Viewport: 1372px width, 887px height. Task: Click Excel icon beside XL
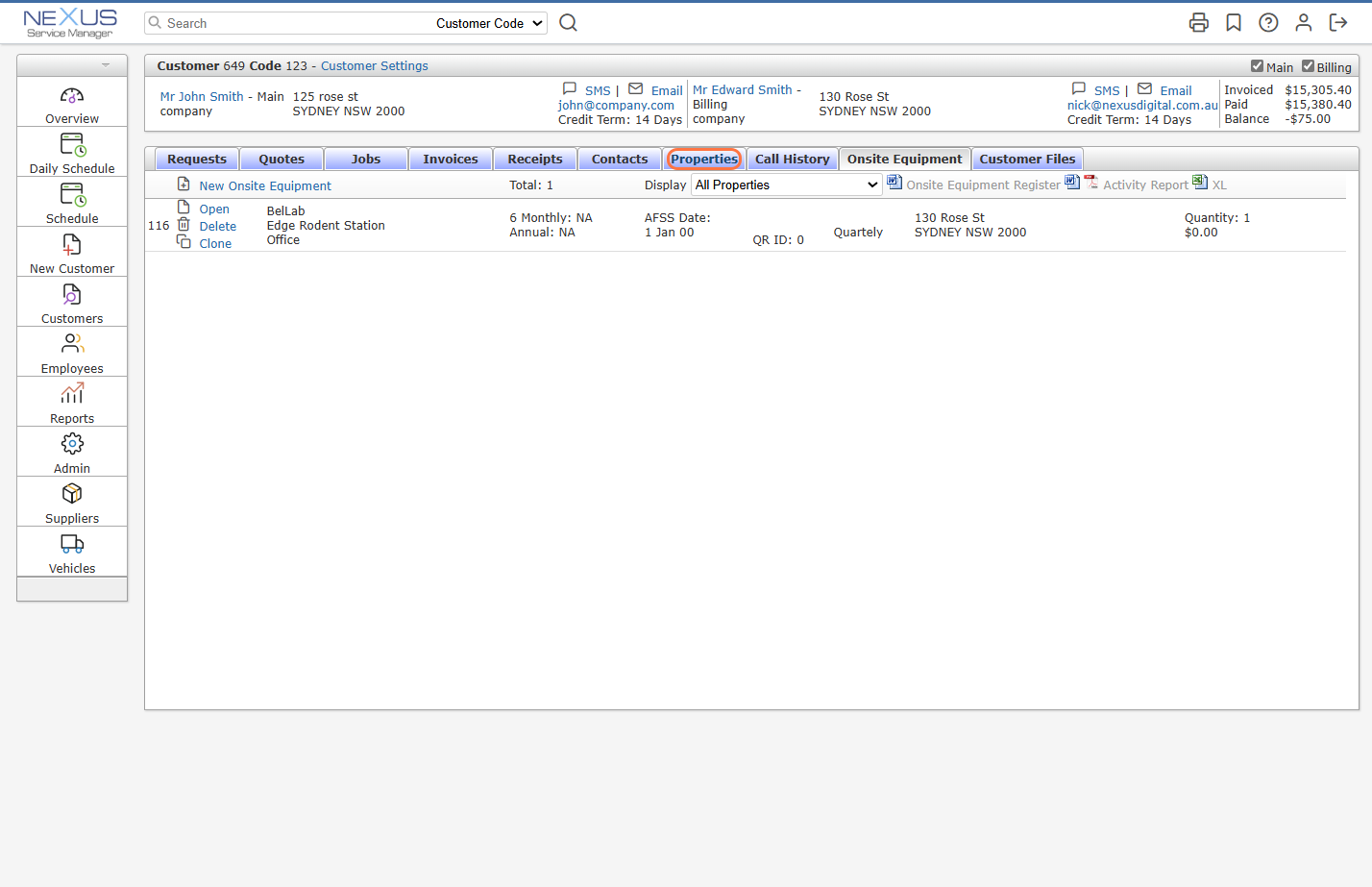coord(1200,182)
